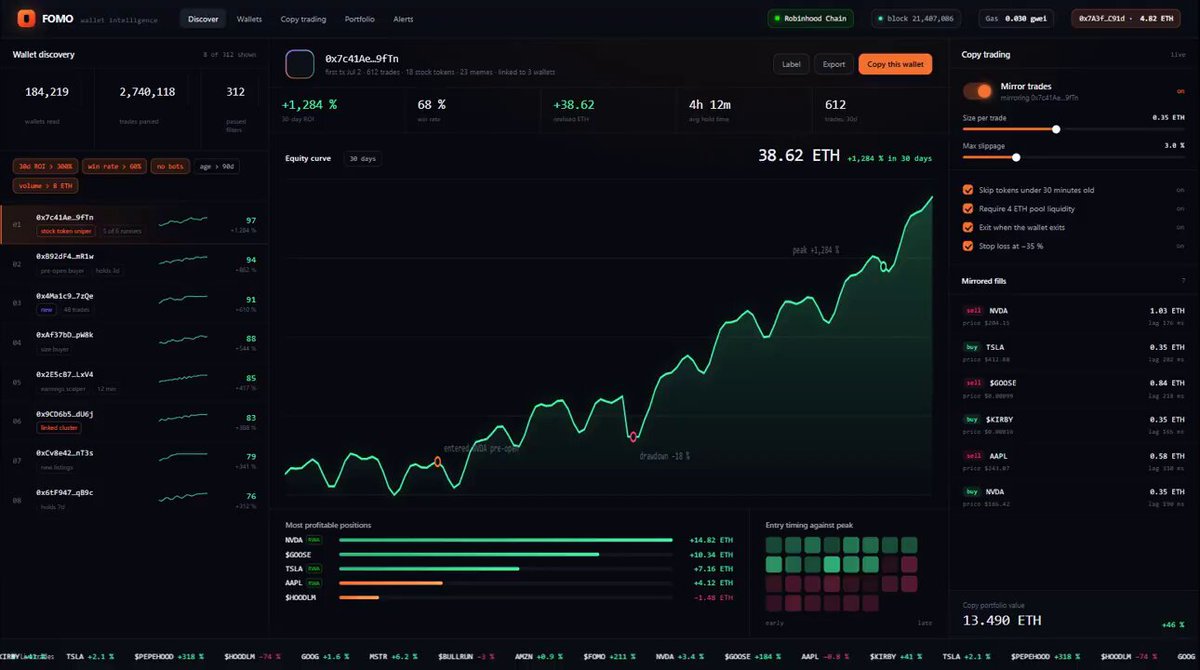The height and width of the screenshot is (670, 1200).
Task: Click the buy badge beside the TSLA fill
Action: [974, 347]
